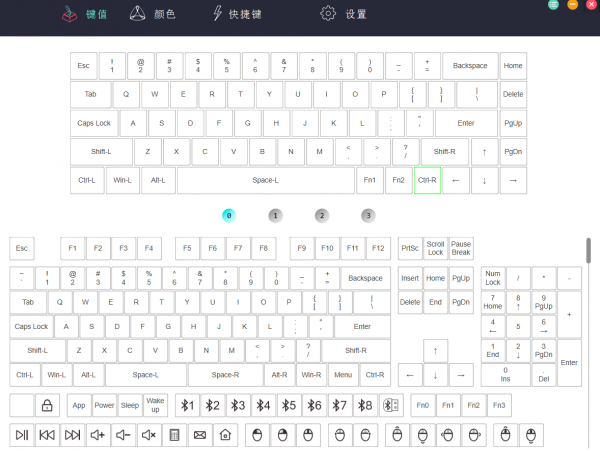Assign Bluetooth channel 6 key
This screenshot has width=600, height=451.
314,405
